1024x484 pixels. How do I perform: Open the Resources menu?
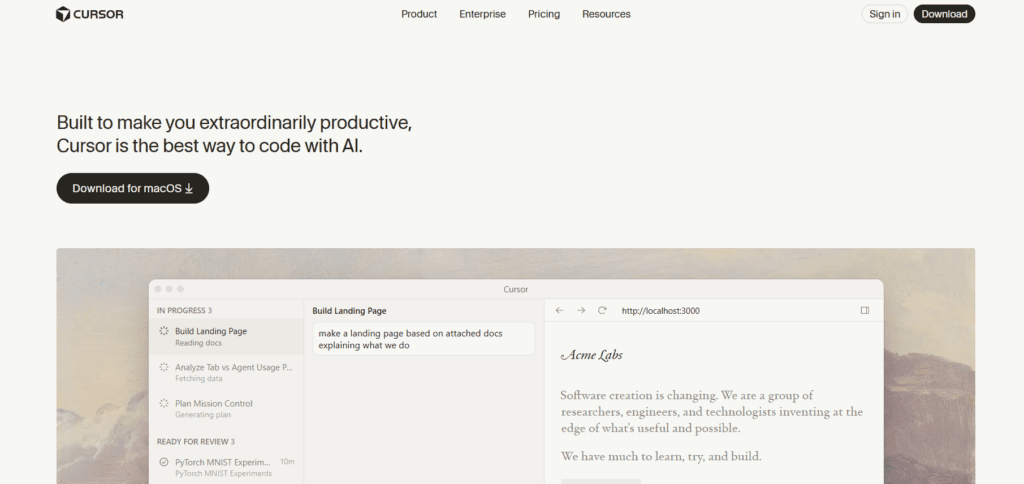tap(606, 14)
